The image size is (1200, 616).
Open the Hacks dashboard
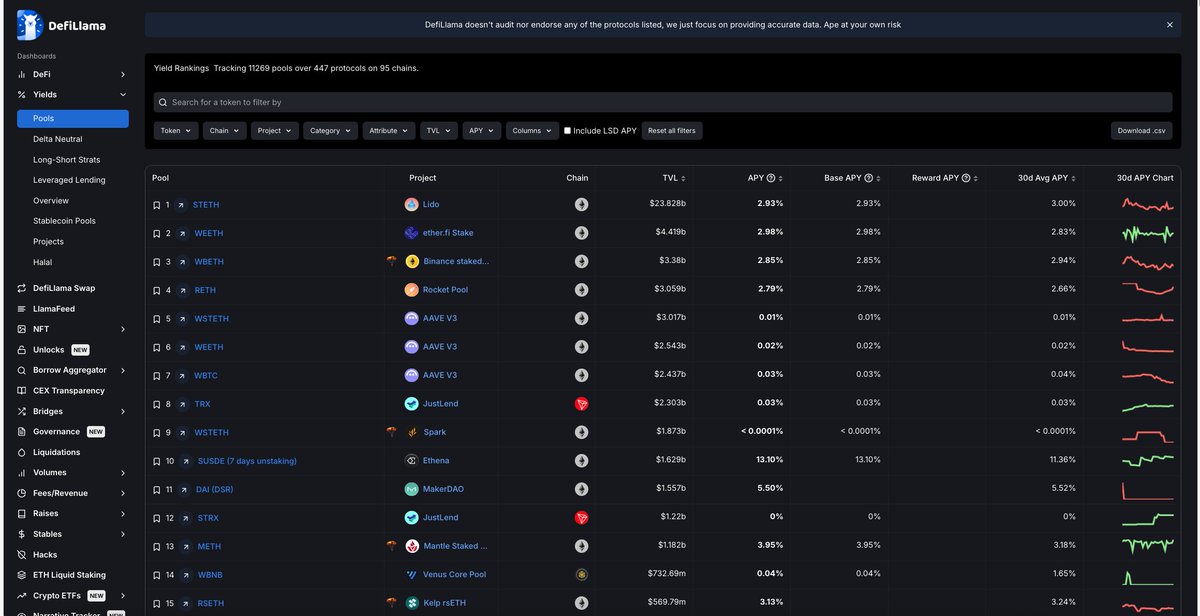pyautogui.click(x=45, y=555)
